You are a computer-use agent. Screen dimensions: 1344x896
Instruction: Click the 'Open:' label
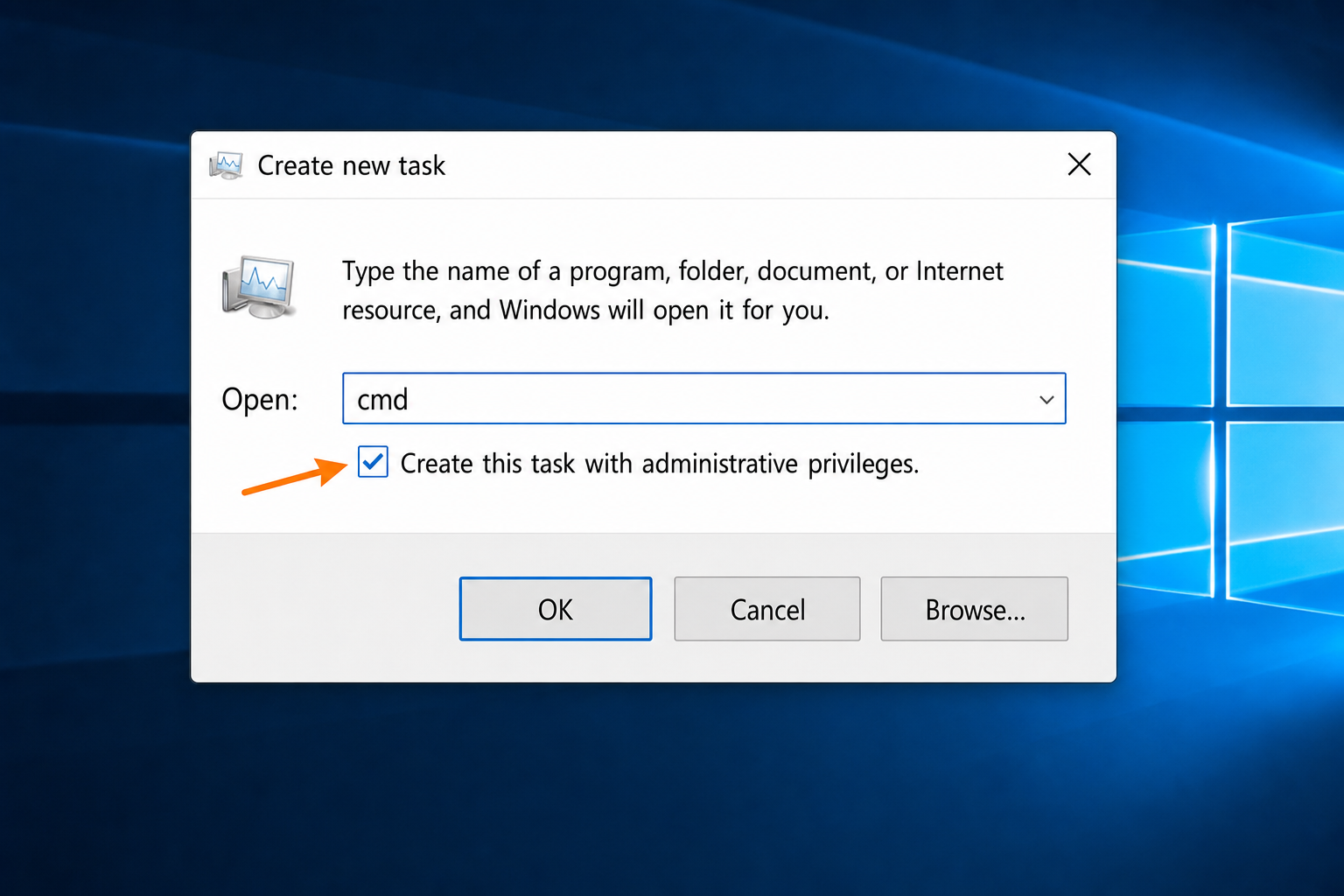pos(260,399)
